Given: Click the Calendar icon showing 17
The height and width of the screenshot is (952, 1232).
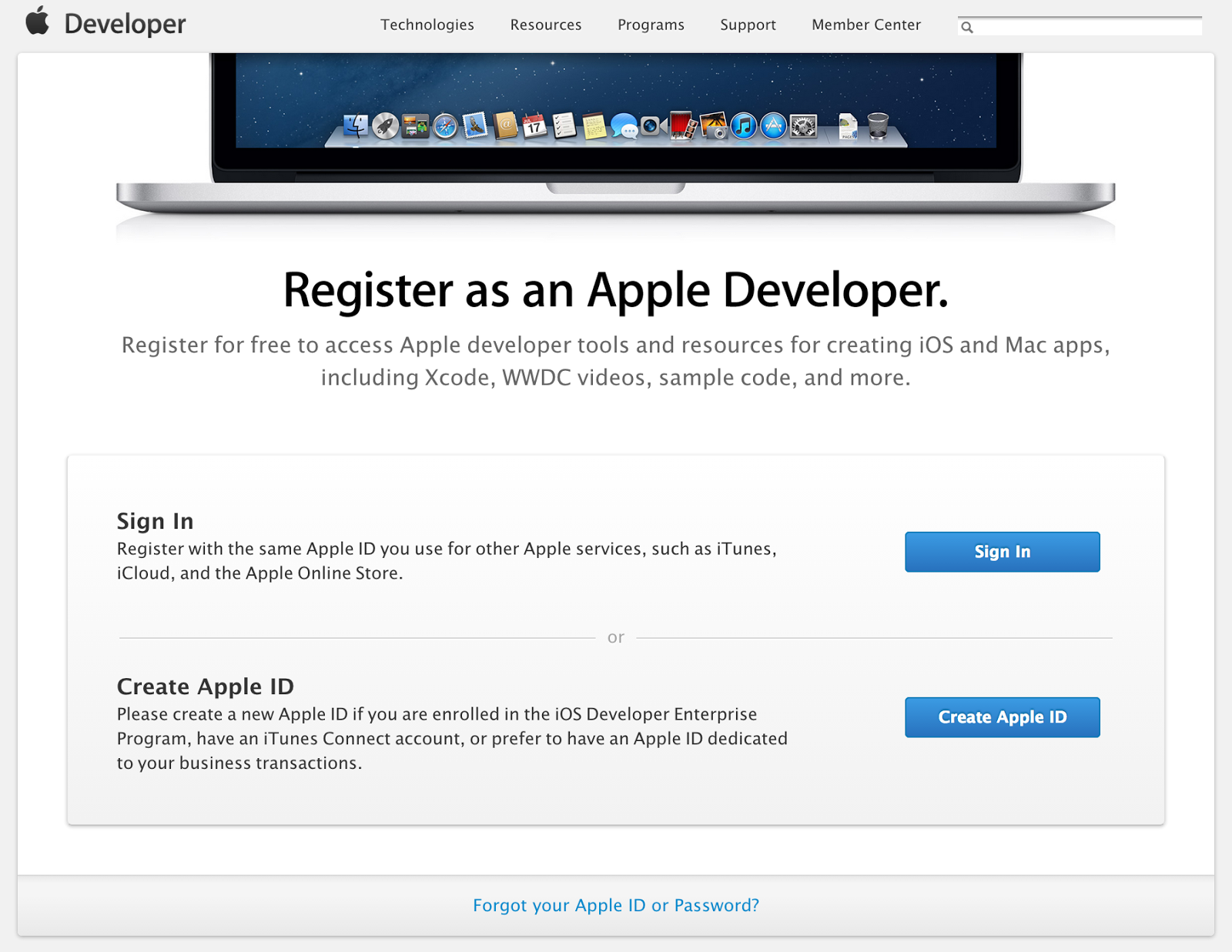Looking at the screenshot, I should pos(534,125).
